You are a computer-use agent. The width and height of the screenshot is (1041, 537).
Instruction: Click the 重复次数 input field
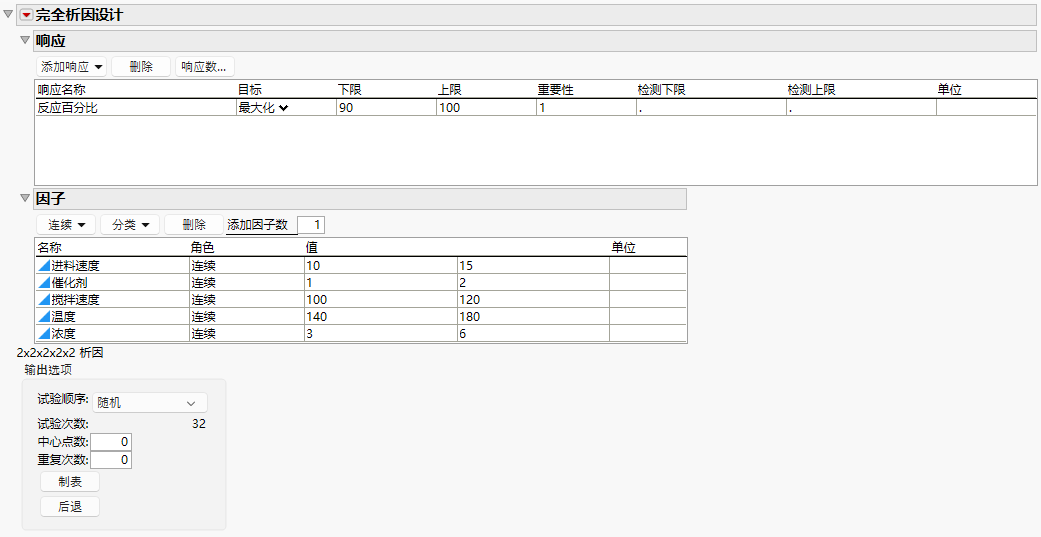click(x=111, y=459)
